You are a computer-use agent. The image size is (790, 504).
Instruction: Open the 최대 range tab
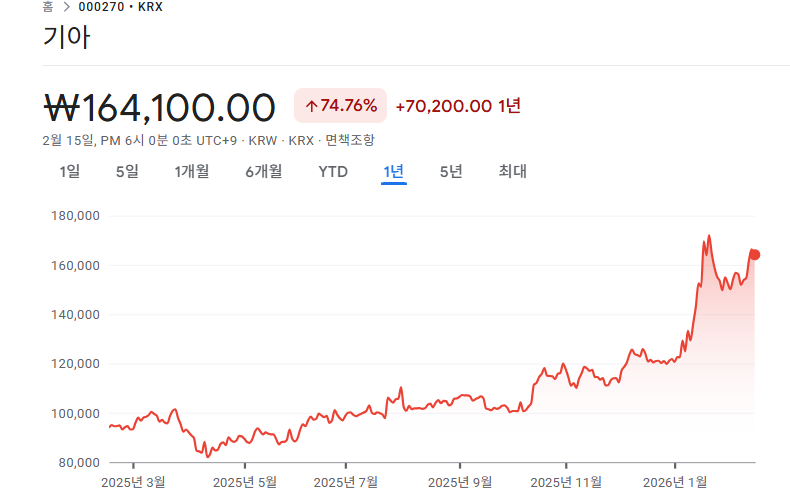point(512,171)
